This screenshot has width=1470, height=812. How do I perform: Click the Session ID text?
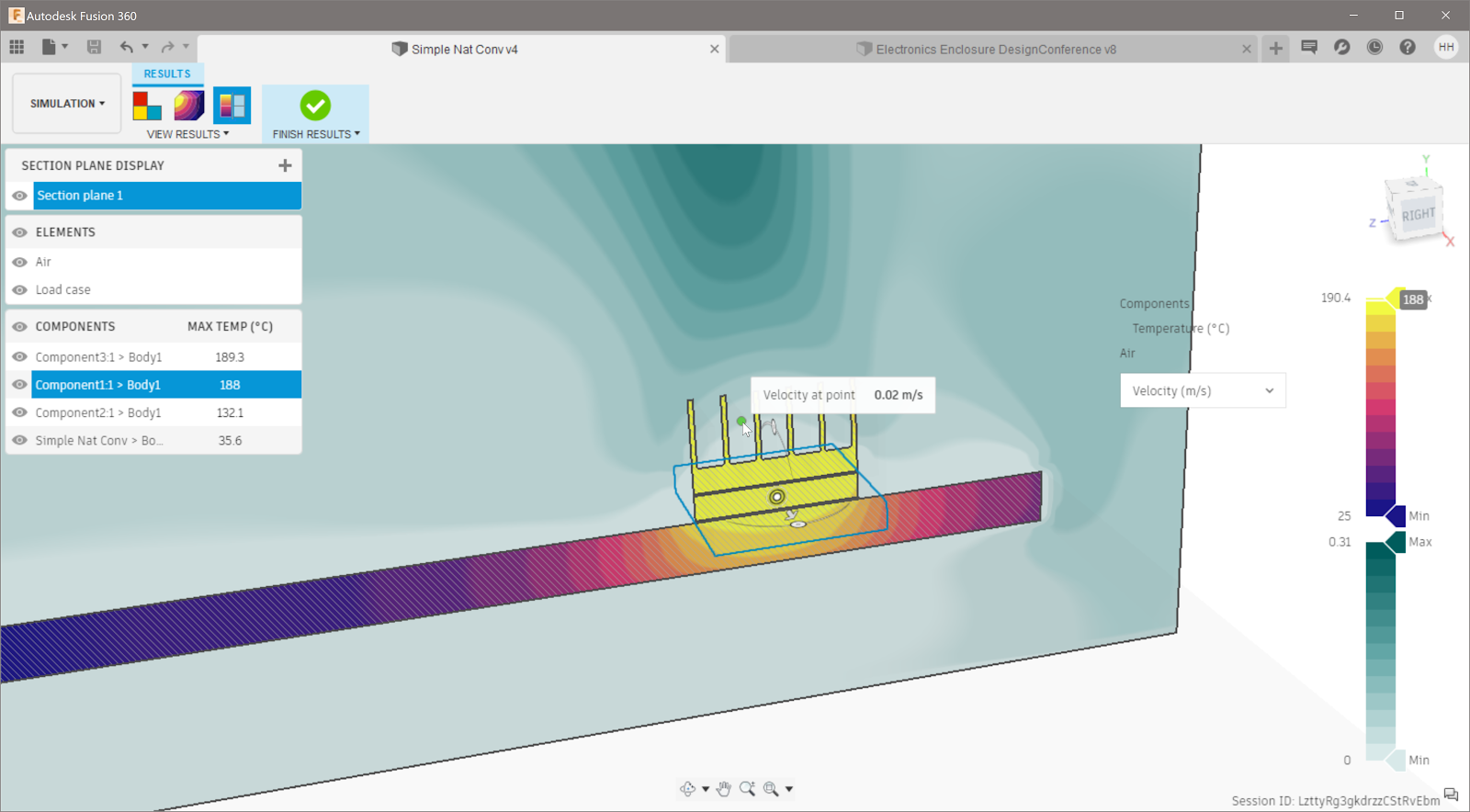[x=1336, y=801]
